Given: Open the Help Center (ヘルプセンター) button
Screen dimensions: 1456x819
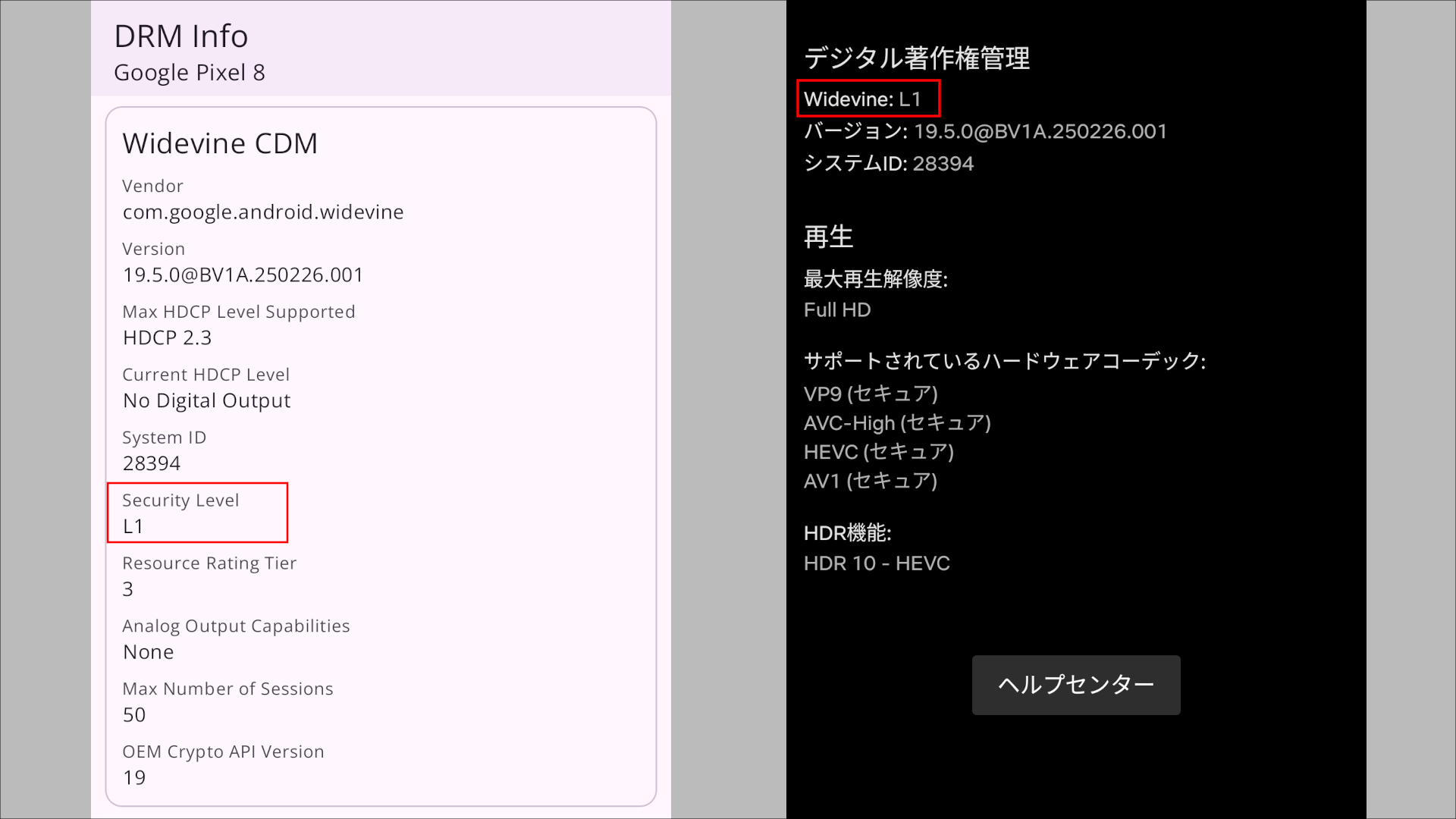Looking at the screenshot, I should (1075, 685).
